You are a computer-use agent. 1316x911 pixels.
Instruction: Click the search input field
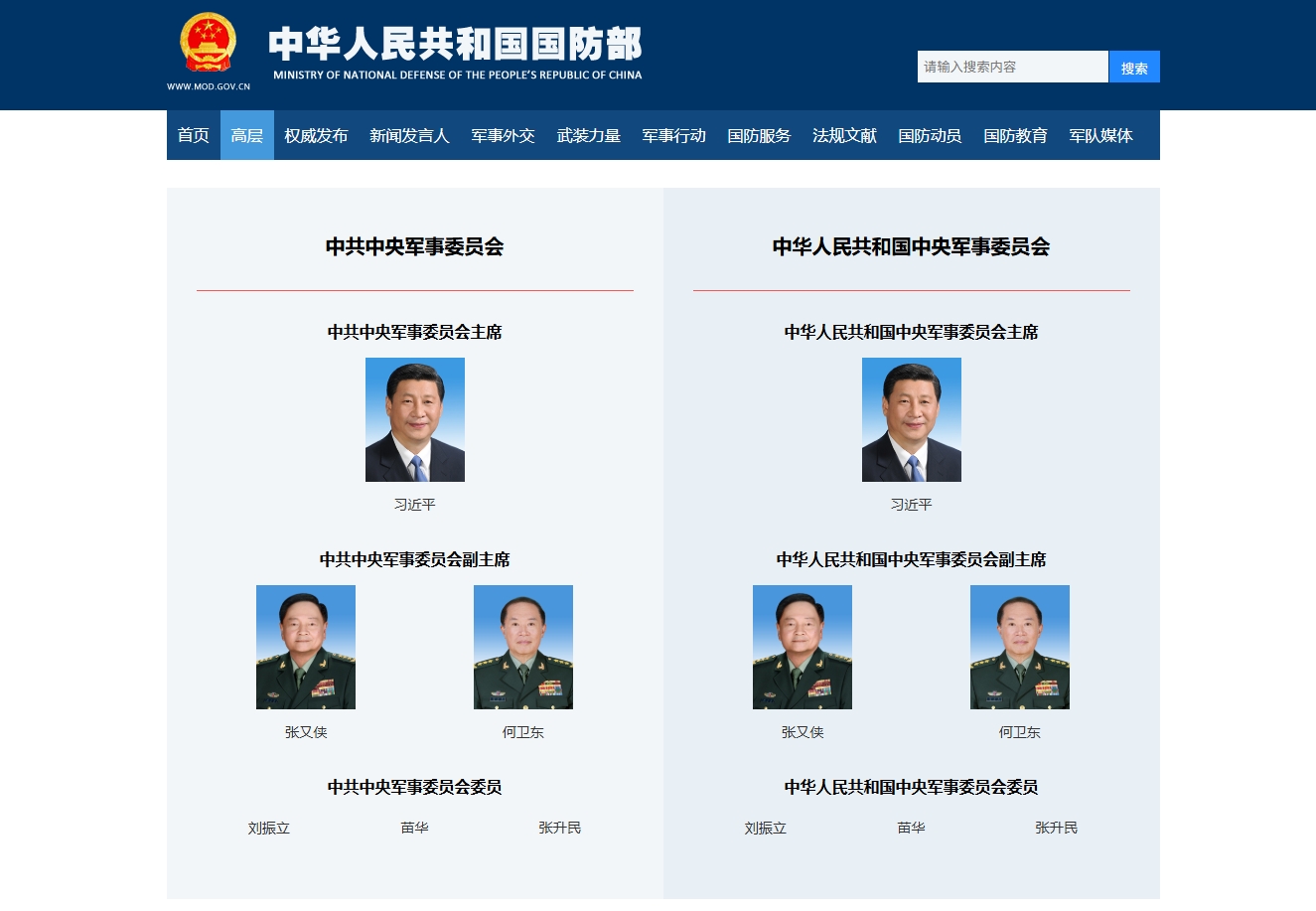pyautogui.click(x=1012, y=67)
